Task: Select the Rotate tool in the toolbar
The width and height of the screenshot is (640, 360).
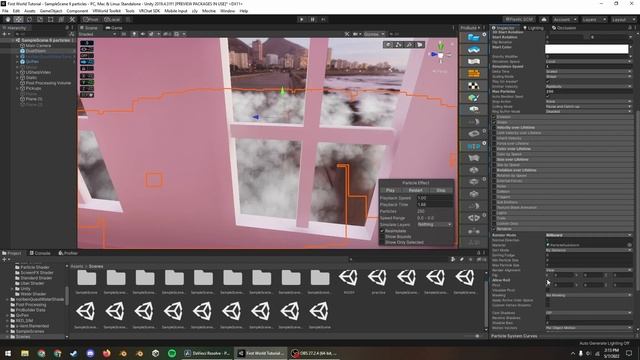Action: point(29,19)
